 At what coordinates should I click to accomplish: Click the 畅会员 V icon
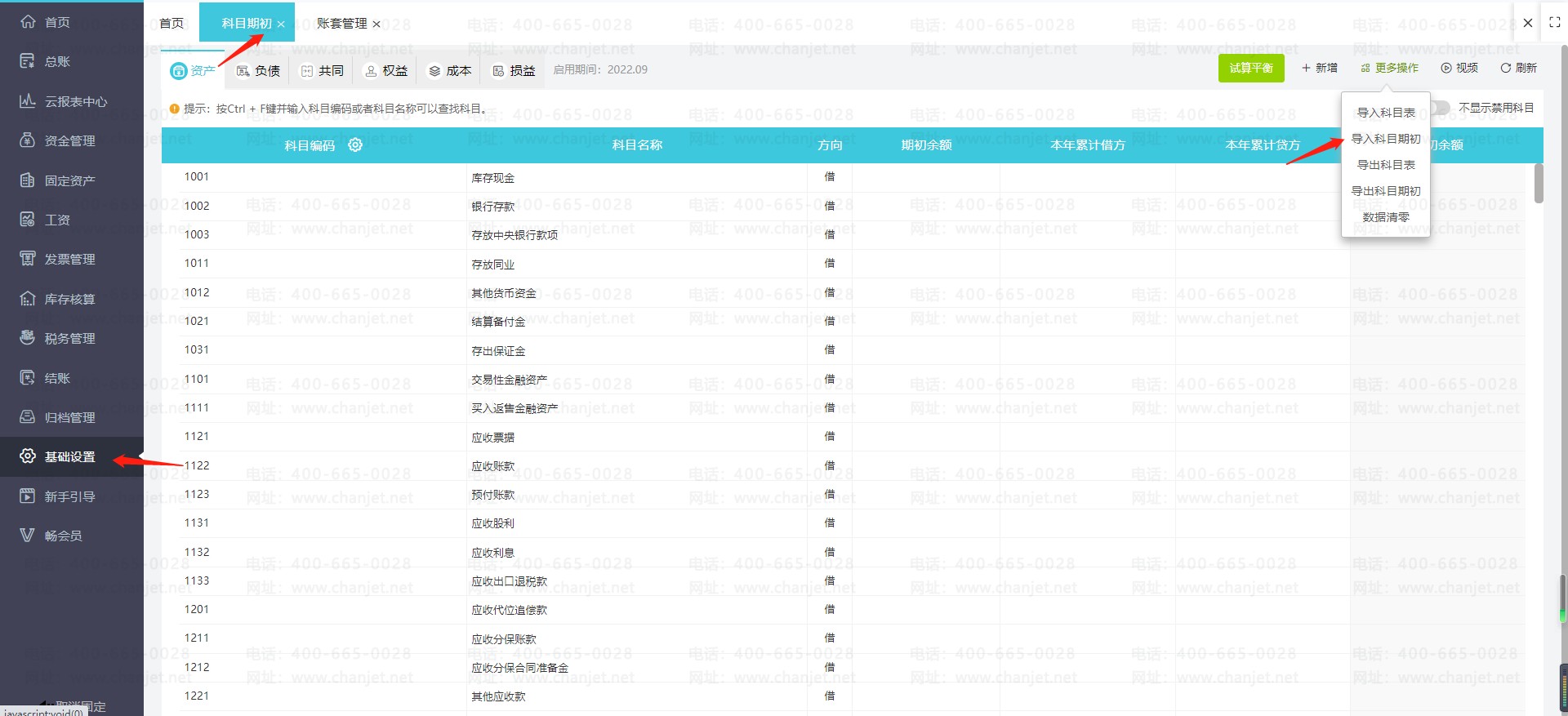28,536
